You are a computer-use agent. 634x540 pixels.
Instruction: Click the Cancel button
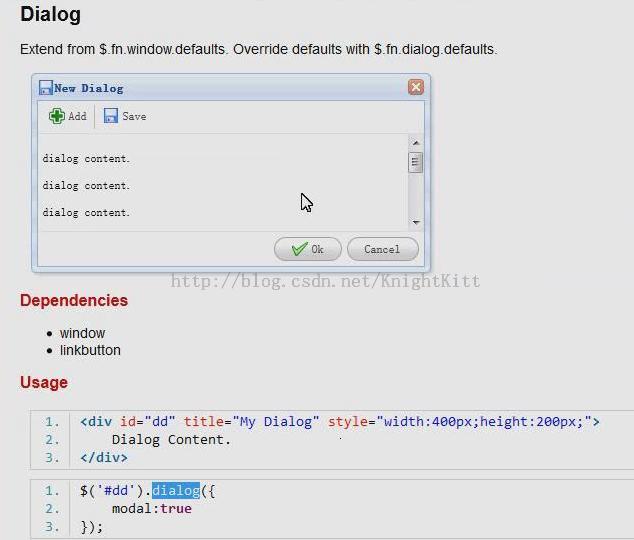383,249
